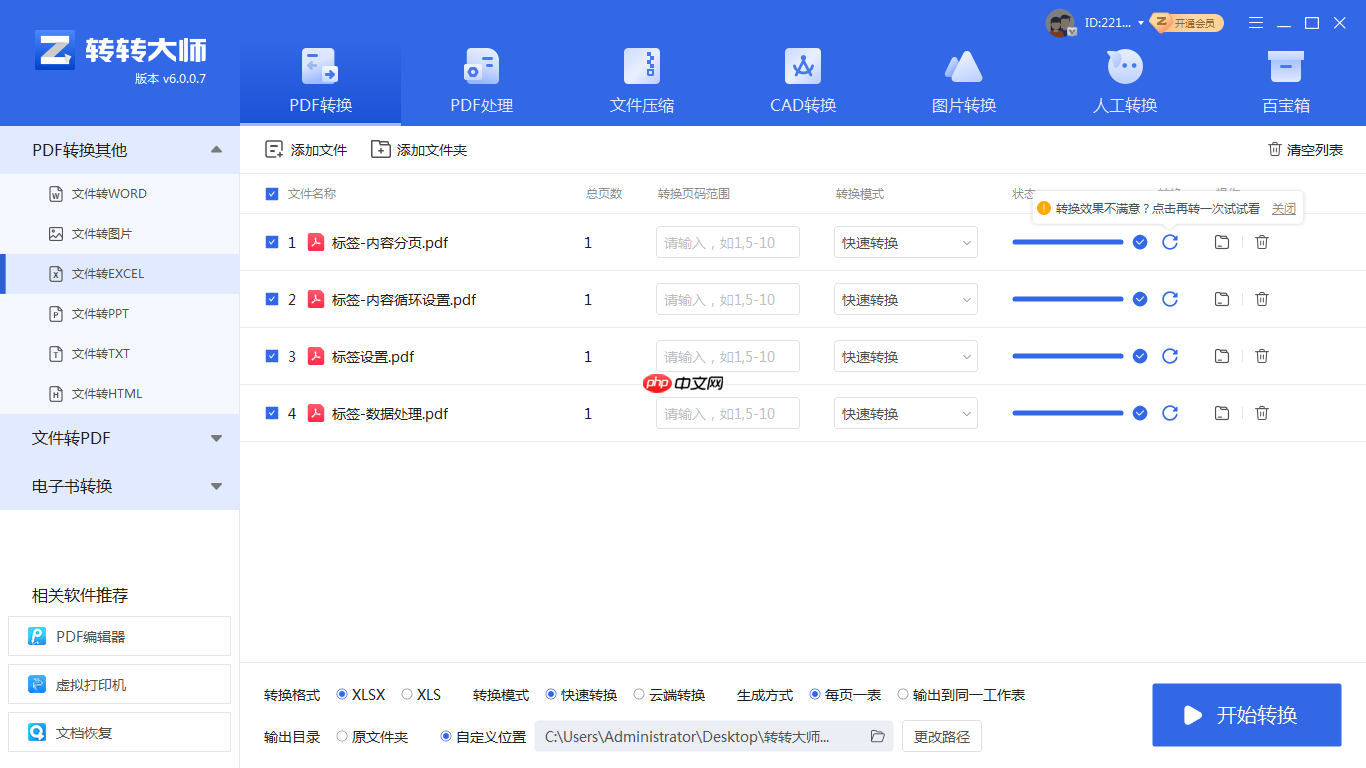Screen dimensions: 1366x768
Task: Click reconvert icon for 标签设置.pdf
Action: tap(1170, 356)
